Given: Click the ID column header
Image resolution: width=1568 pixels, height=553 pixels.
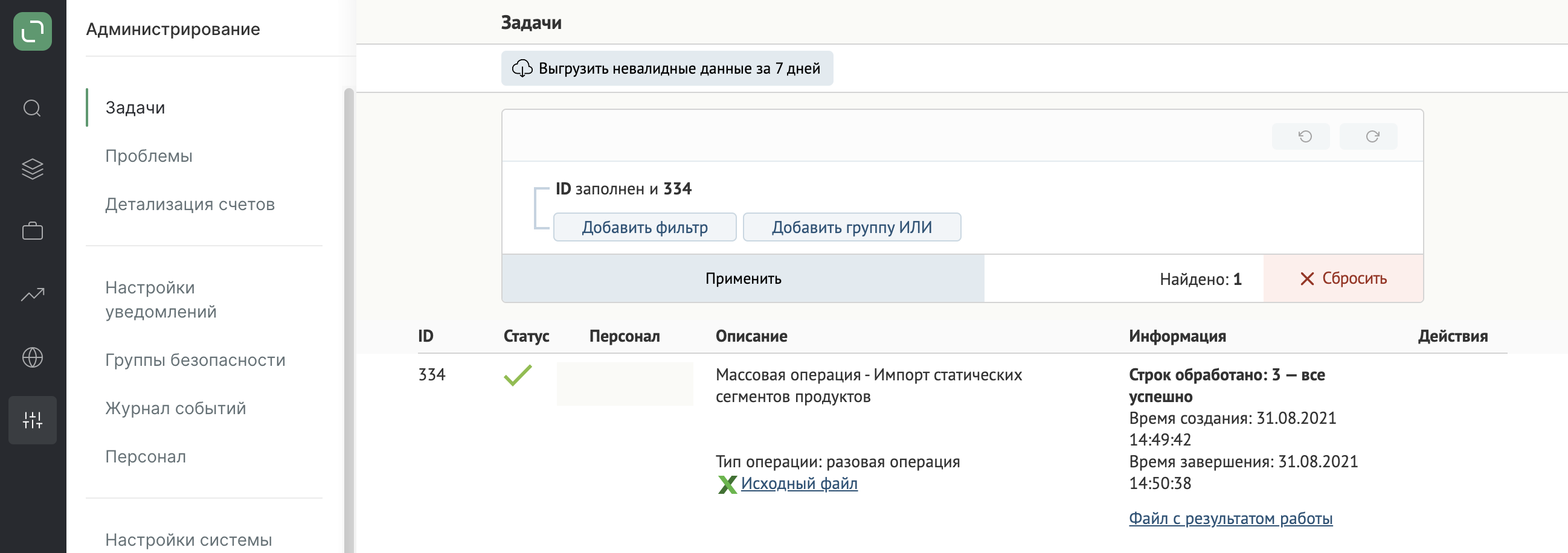Looking at the screenshot, I should [x=425, y=336].
